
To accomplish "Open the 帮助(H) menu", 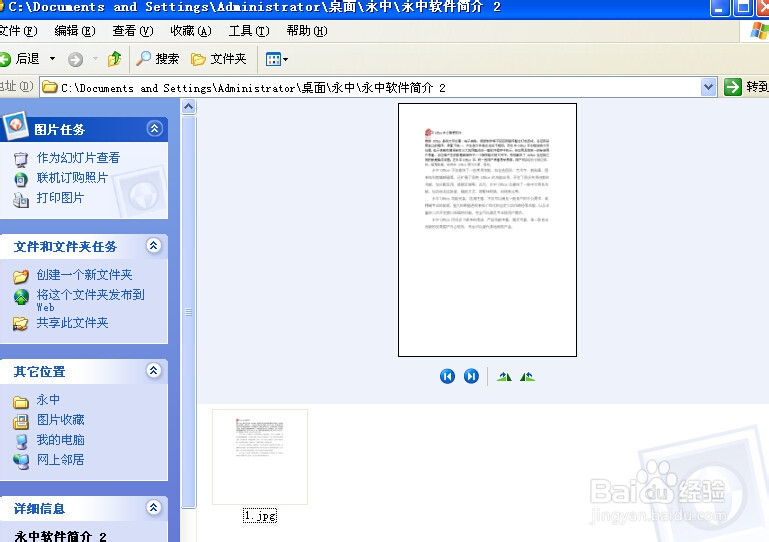I will 307,31.
